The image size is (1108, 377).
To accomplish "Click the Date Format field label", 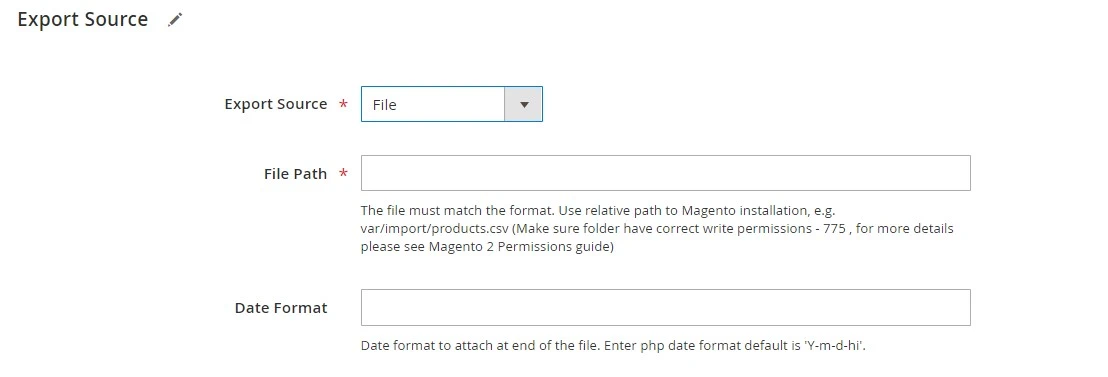I will click(x=281, y=308).
